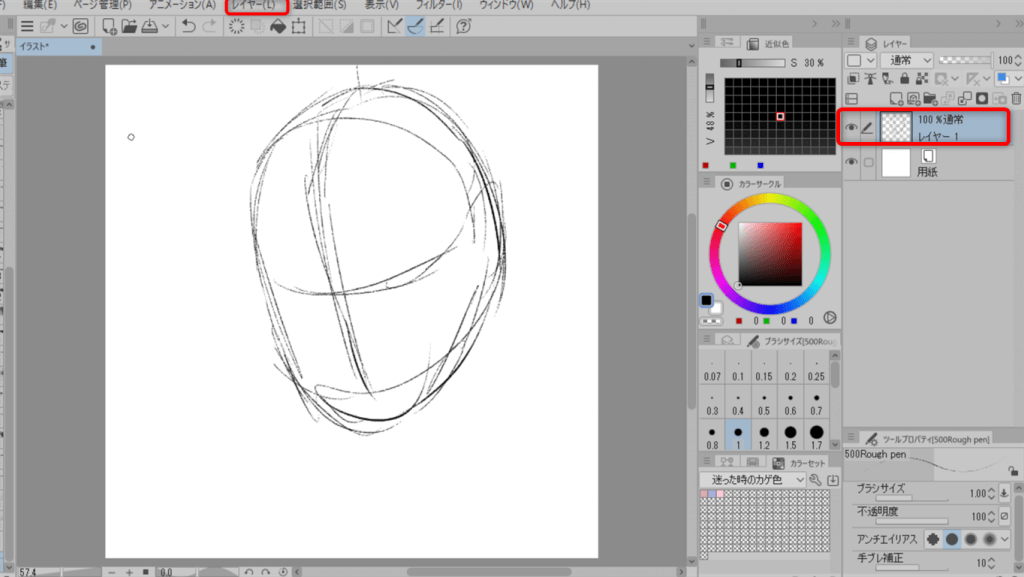Open the palette color dropdown in layer panel
The height and width of the screenshot is (577, 1024).
pyautogui.click(x=860, y=60)
